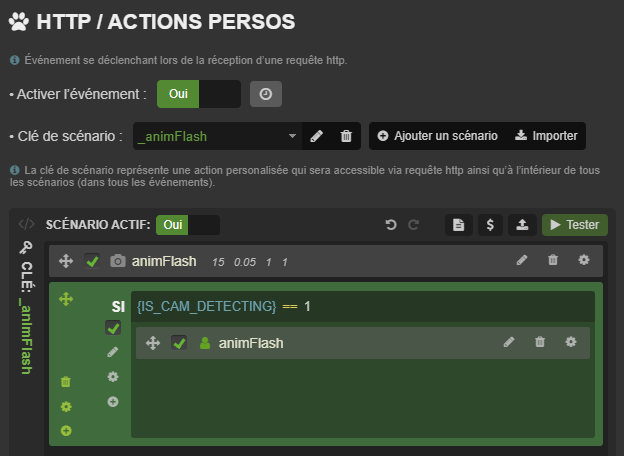Open settings gear of camera animFlash row
The image size is (624, 456).
[x=584, y=261]
